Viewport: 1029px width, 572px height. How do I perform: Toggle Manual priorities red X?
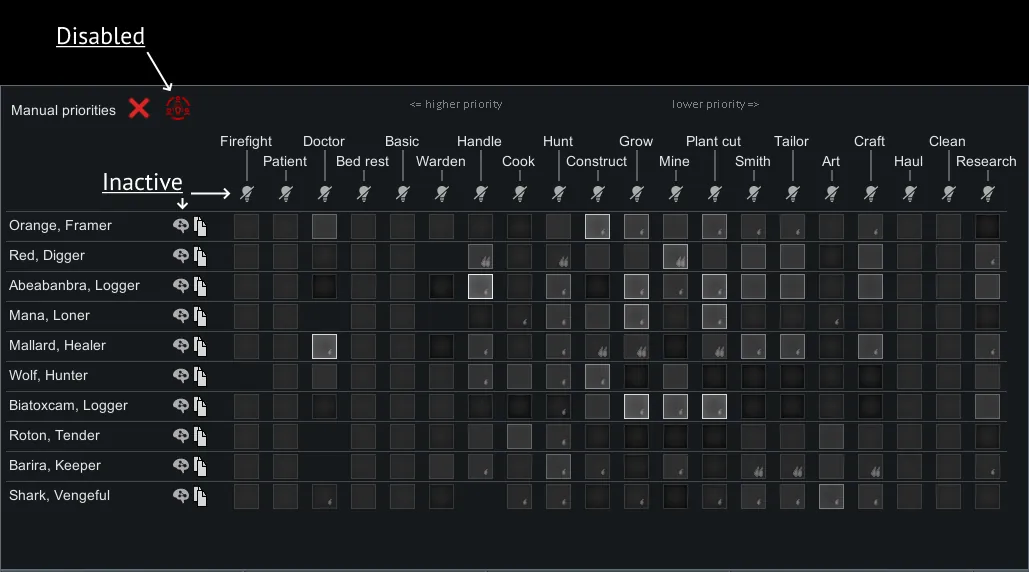[x=139, y=108]
